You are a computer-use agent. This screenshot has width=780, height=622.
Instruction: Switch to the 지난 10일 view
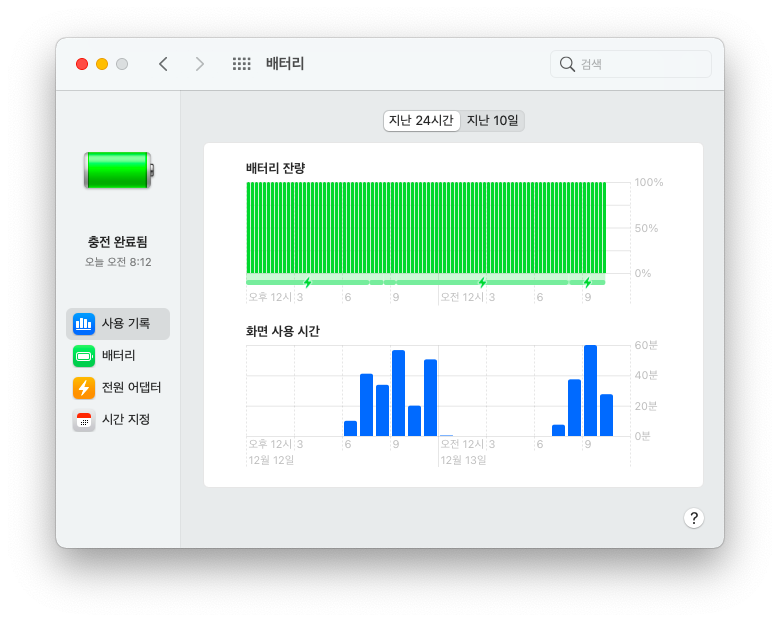tap(493, 121)
